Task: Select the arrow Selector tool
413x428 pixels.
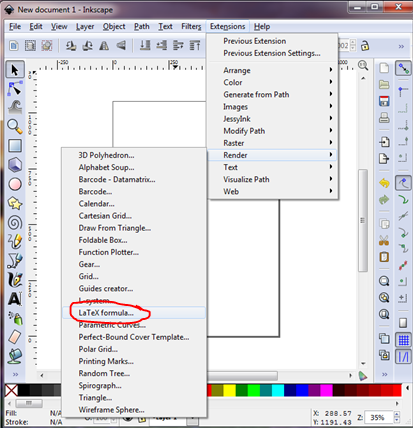Action: (x=15, y=70)
